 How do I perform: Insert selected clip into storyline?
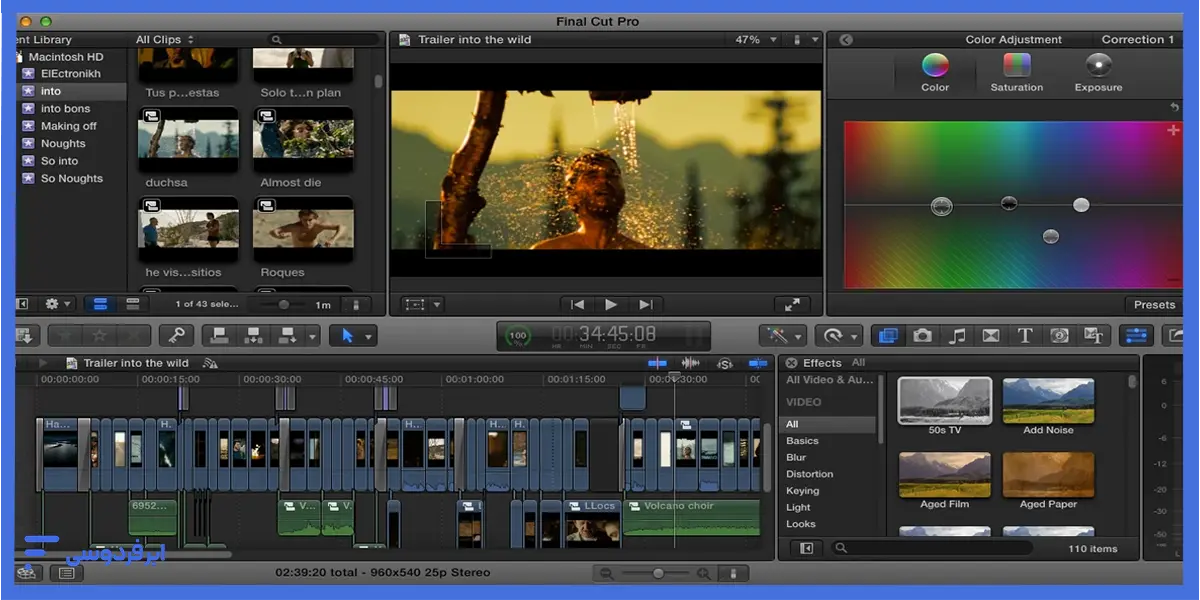pyautogui.click(x=254, y=336)
